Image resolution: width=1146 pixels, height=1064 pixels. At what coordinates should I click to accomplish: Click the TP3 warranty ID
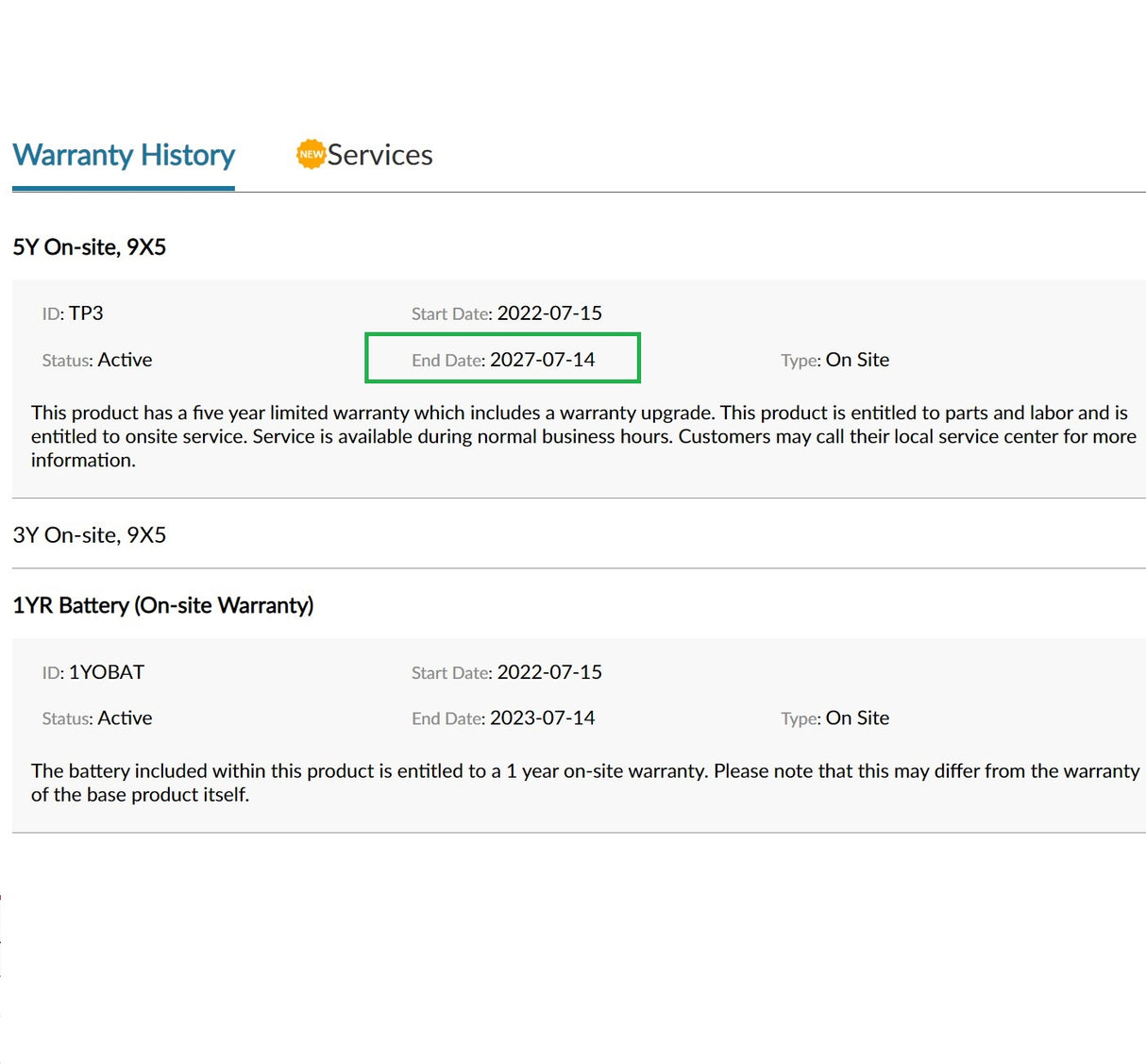[x=85, y=313]
